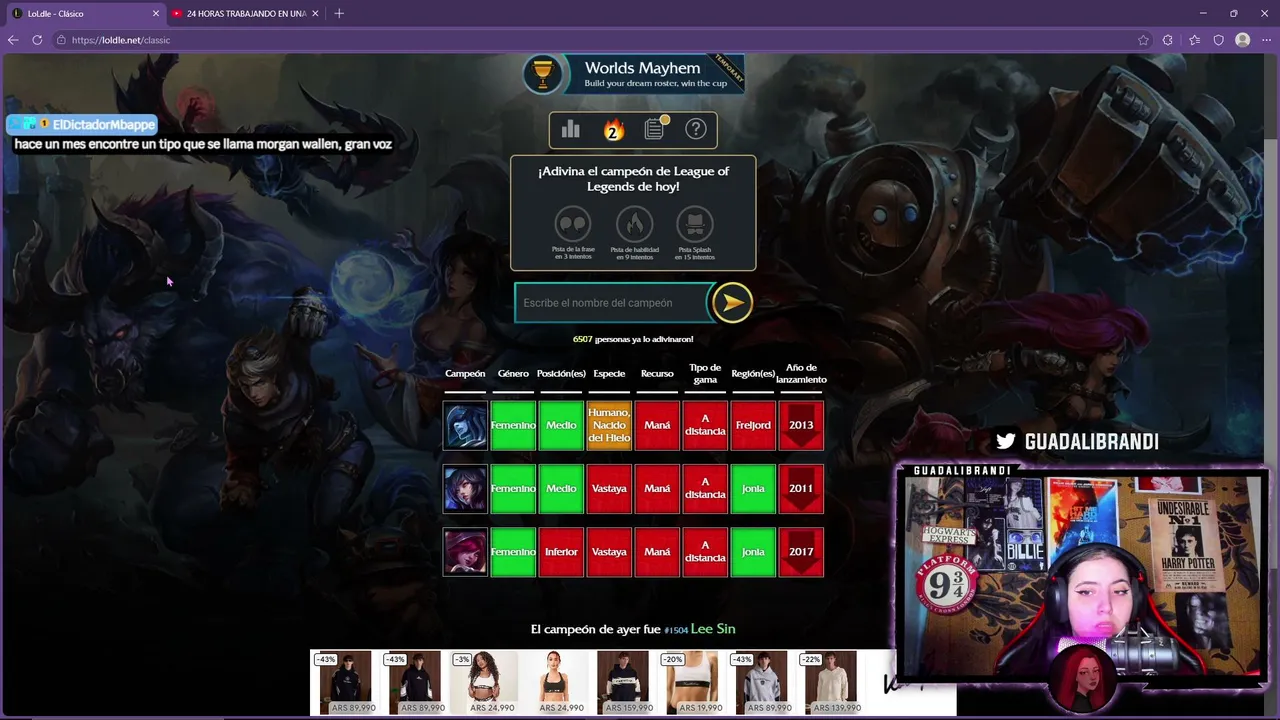Open the How to play question mark icon
Viewport: 1280px width, 720px height.
(696, 129)
